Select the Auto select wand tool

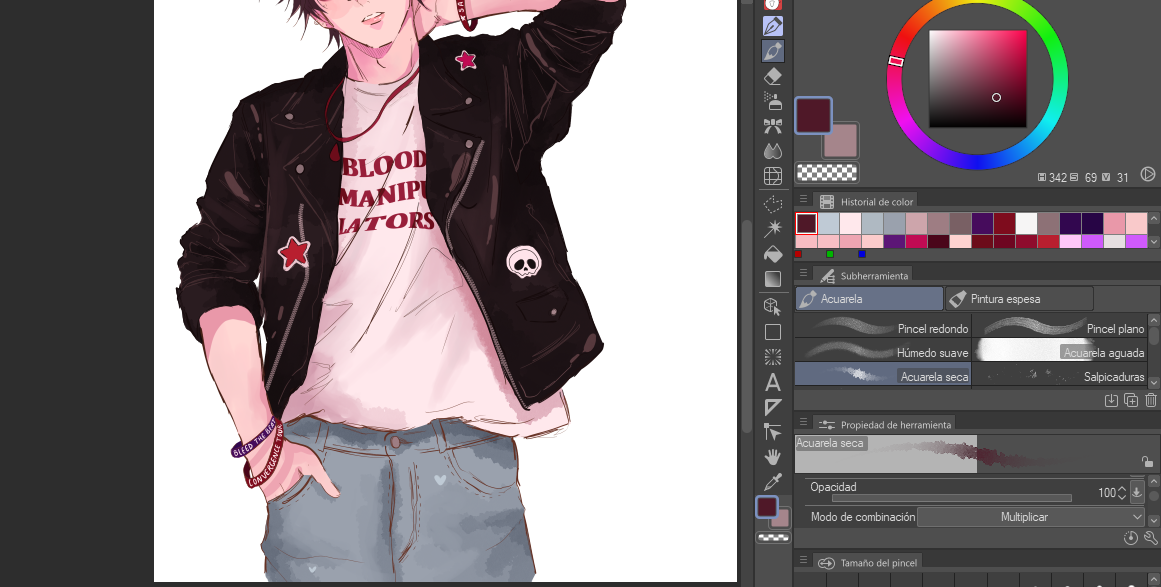772,229
